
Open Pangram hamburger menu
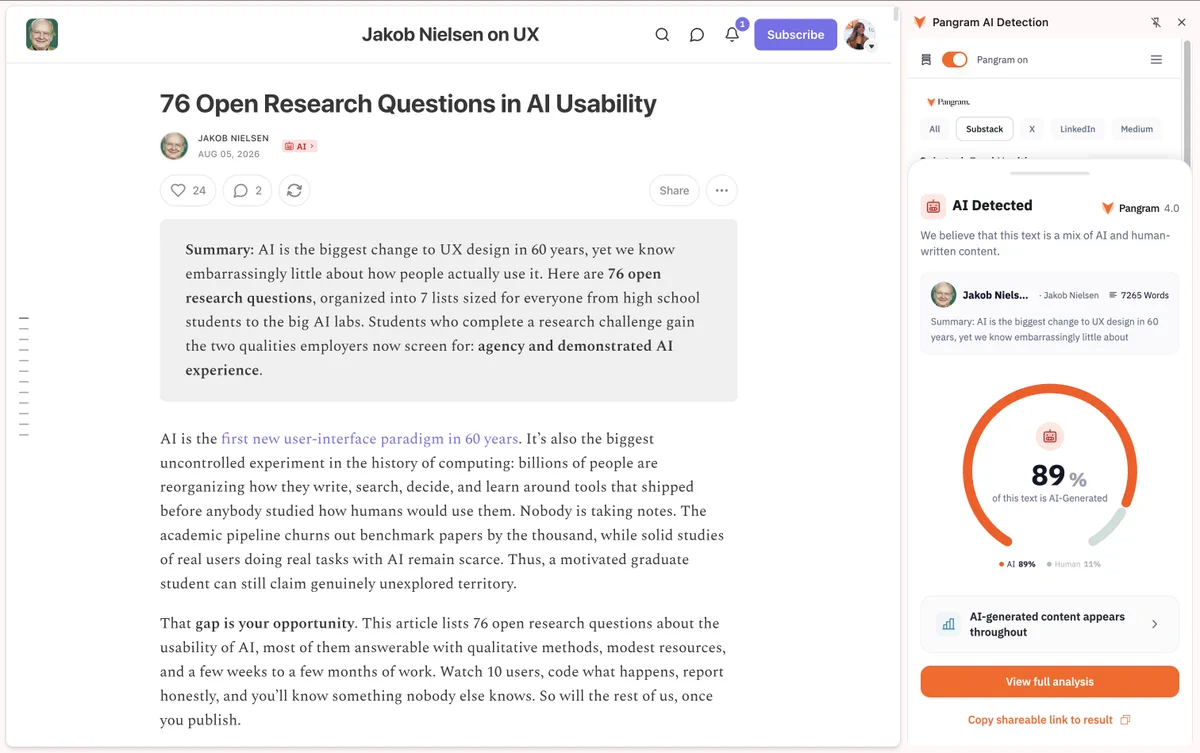coord(1156,60)
